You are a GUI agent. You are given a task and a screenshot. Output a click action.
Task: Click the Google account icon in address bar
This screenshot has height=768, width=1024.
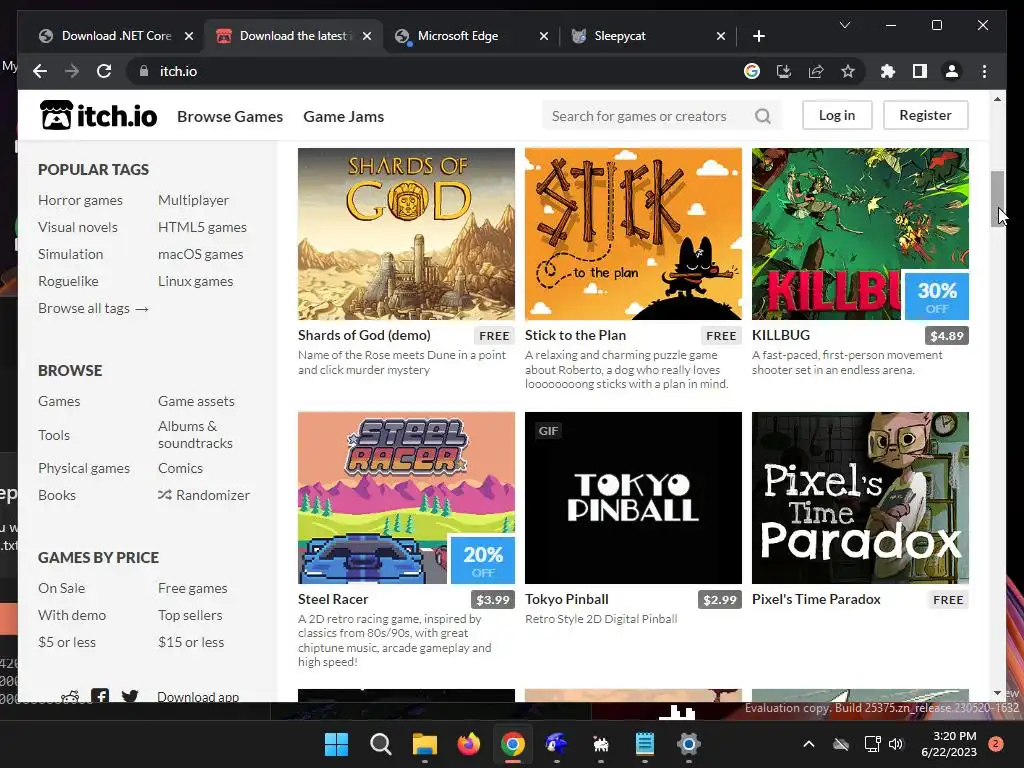click(752, 71)
